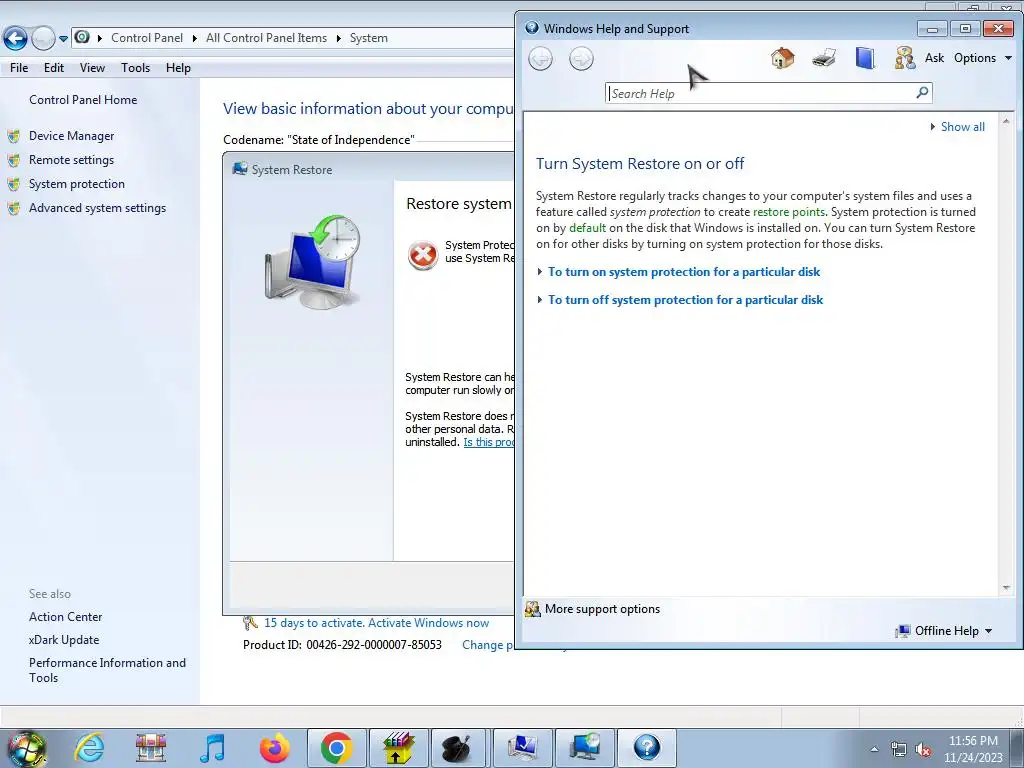Open the File menu in Control Panel
The image size is (1024, 768).
coord(19,68)
